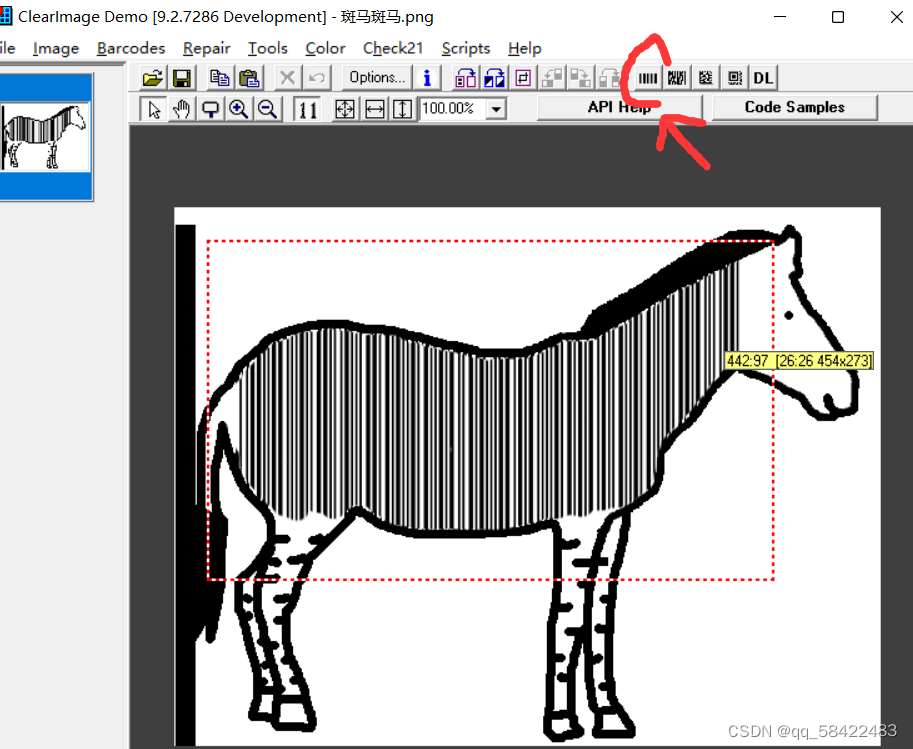The height and width of the screenshot is (749, 913).
Task: Read DataMatrix barcode using its icon
Action: click(x=706, y=77)
